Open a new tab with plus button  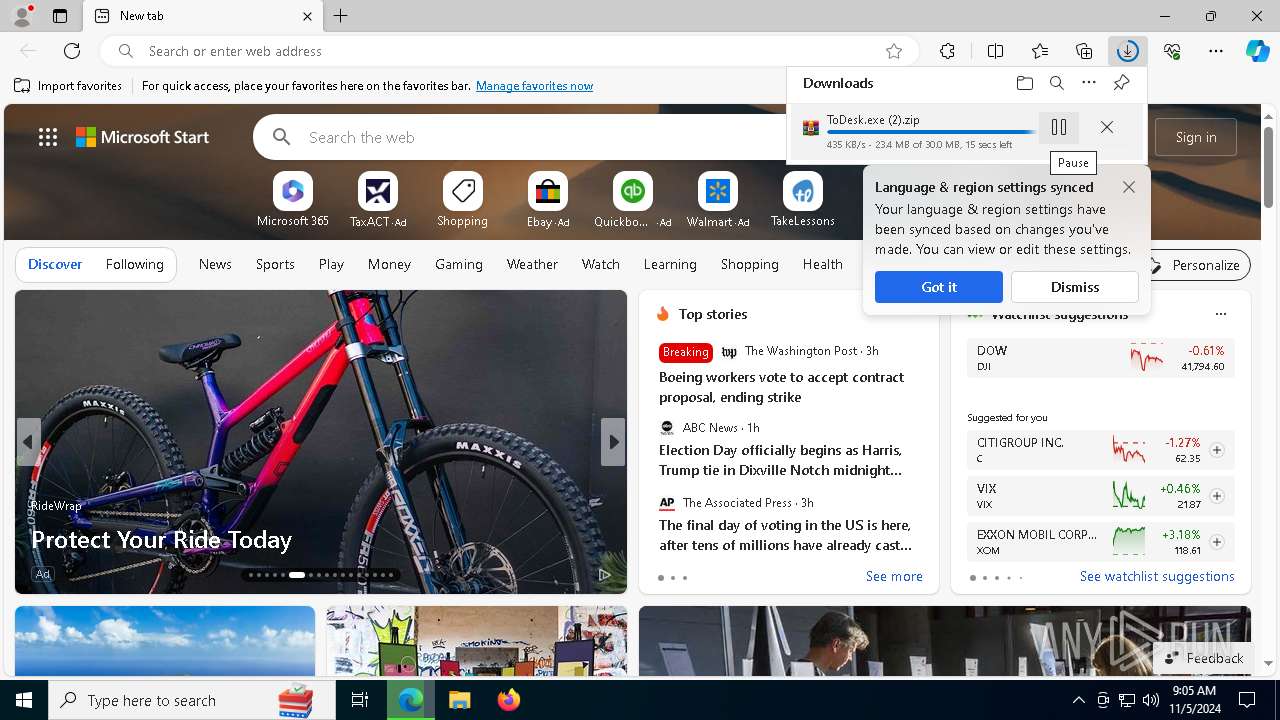(341, 16)
